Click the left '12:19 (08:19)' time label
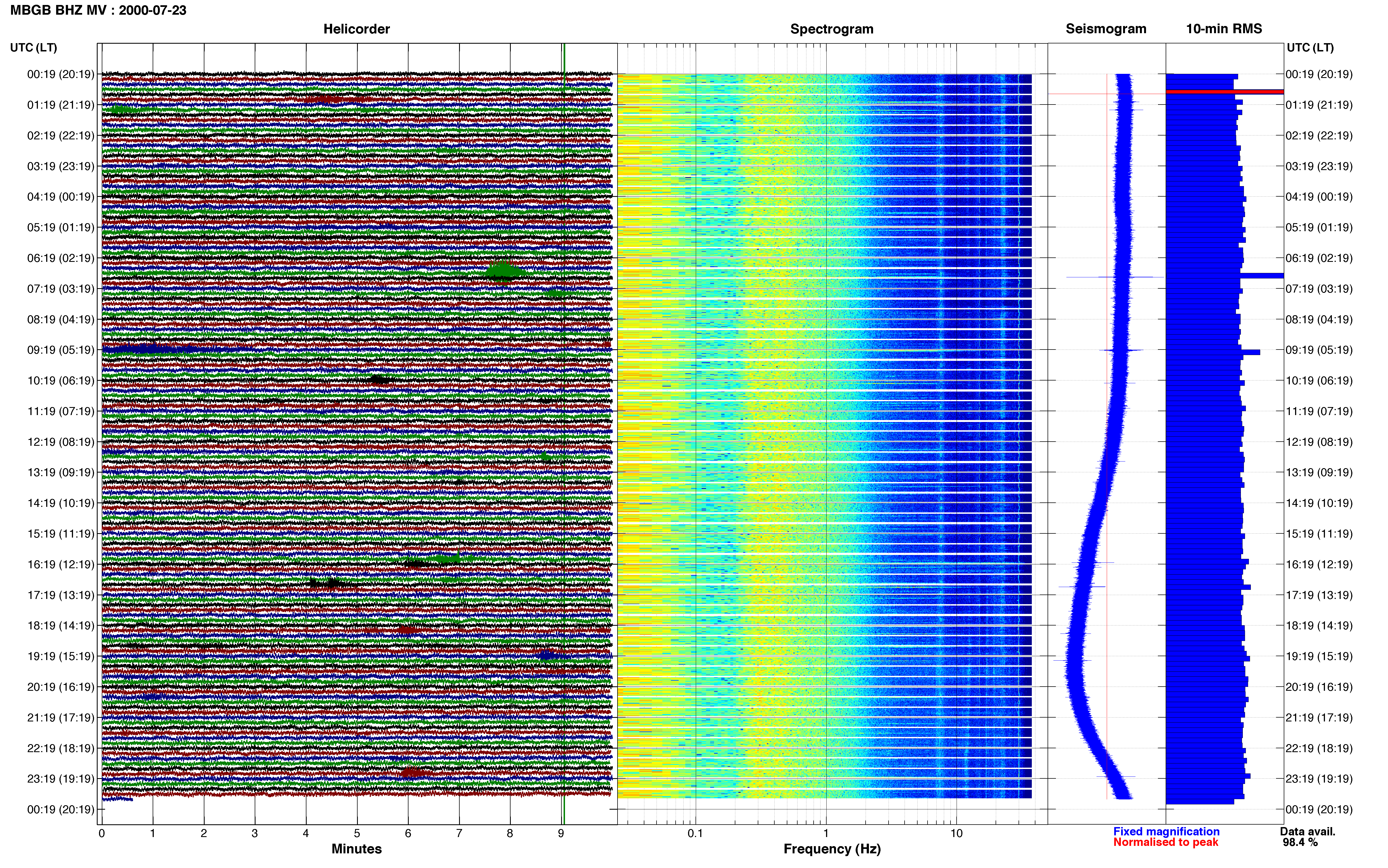This screenshot has width=1388, height=868. pos(61,442)
